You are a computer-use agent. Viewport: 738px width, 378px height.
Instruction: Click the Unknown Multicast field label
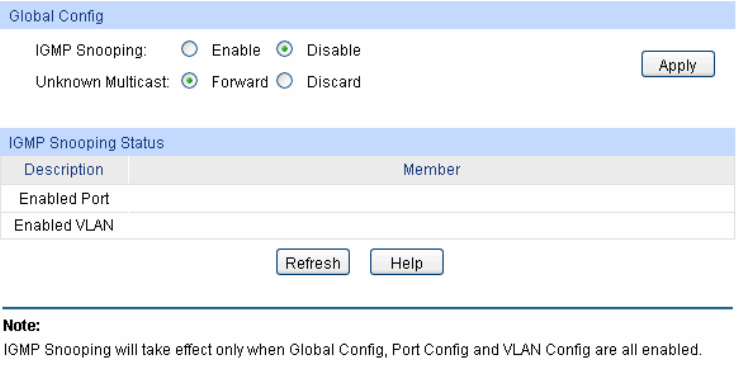click(x=102, y=82)
